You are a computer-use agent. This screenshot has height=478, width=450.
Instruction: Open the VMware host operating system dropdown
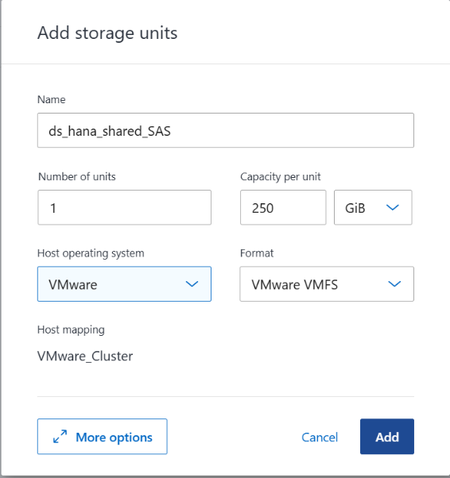pyautogui.click(x=124, y=284)
